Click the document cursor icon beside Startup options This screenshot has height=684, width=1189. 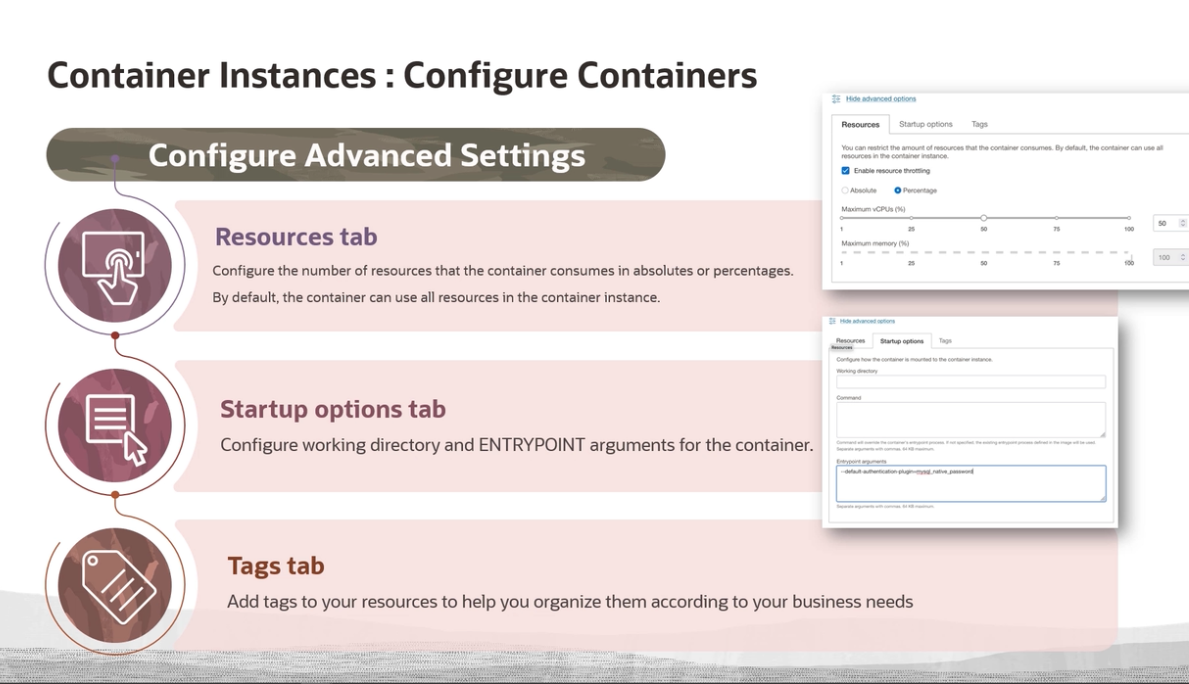pos(115,427)
